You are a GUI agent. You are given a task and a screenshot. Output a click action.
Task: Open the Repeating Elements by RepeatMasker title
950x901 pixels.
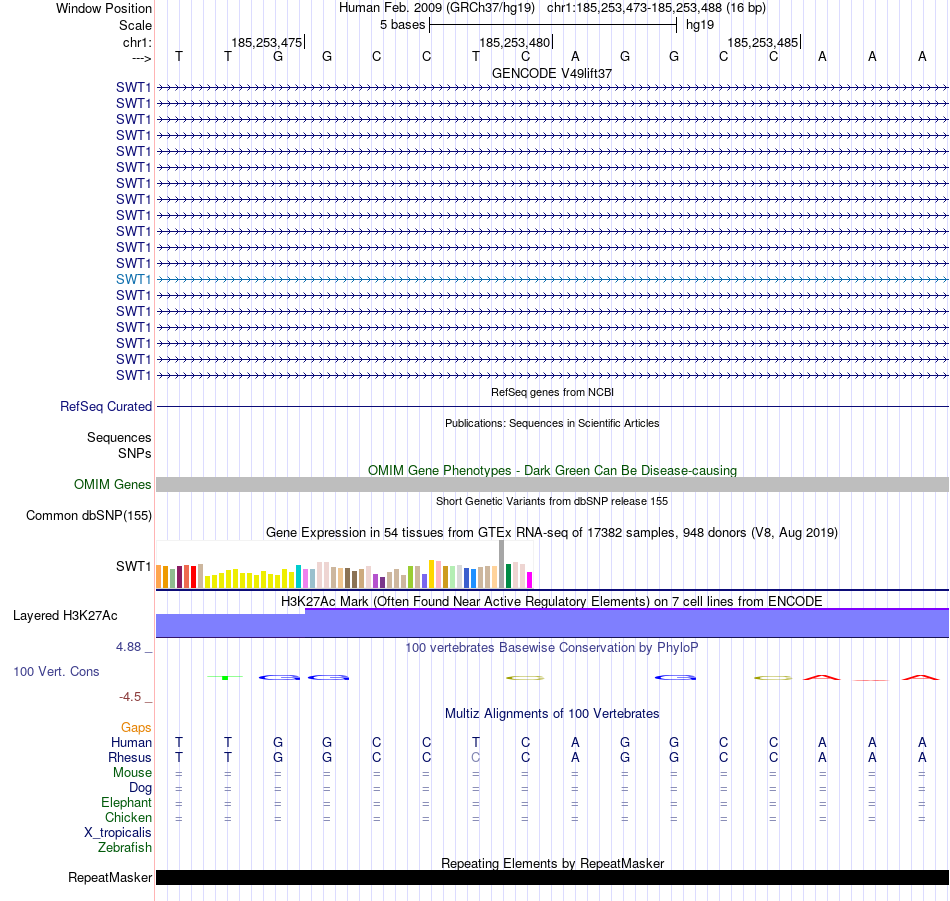pos(552,863)
